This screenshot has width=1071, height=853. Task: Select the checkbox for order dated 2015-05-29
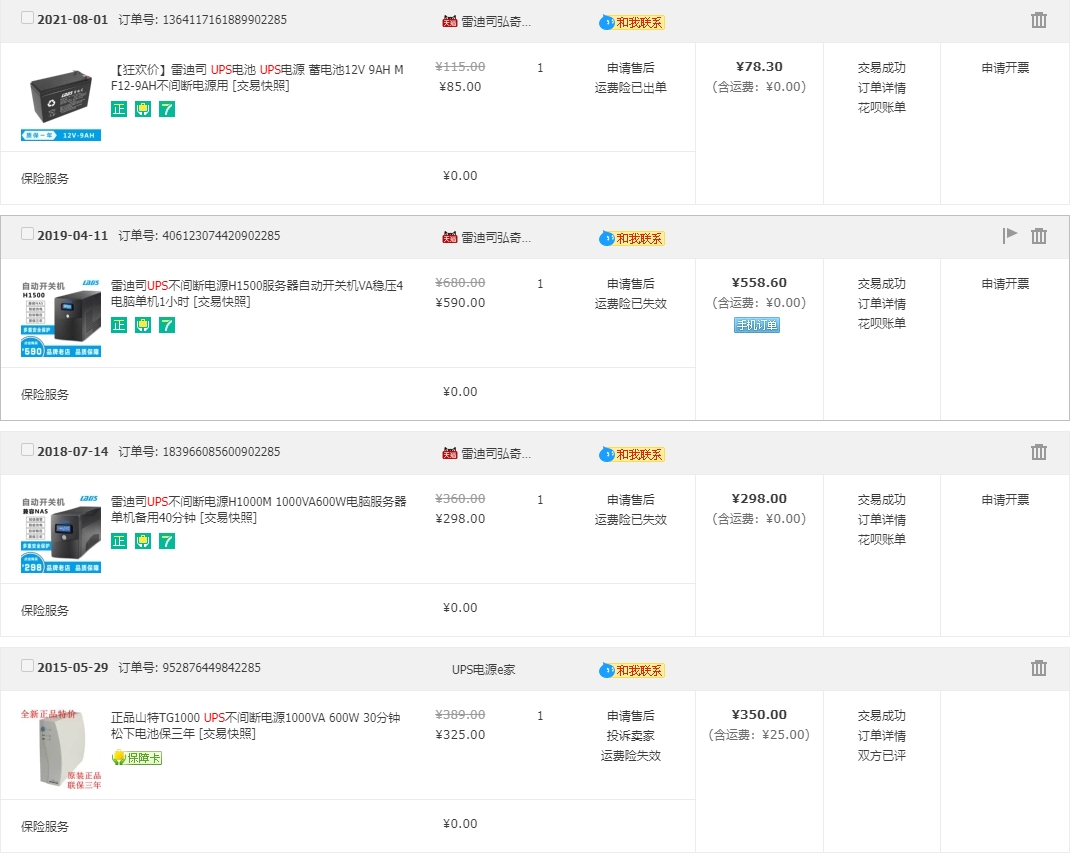[x=27, y=665]
